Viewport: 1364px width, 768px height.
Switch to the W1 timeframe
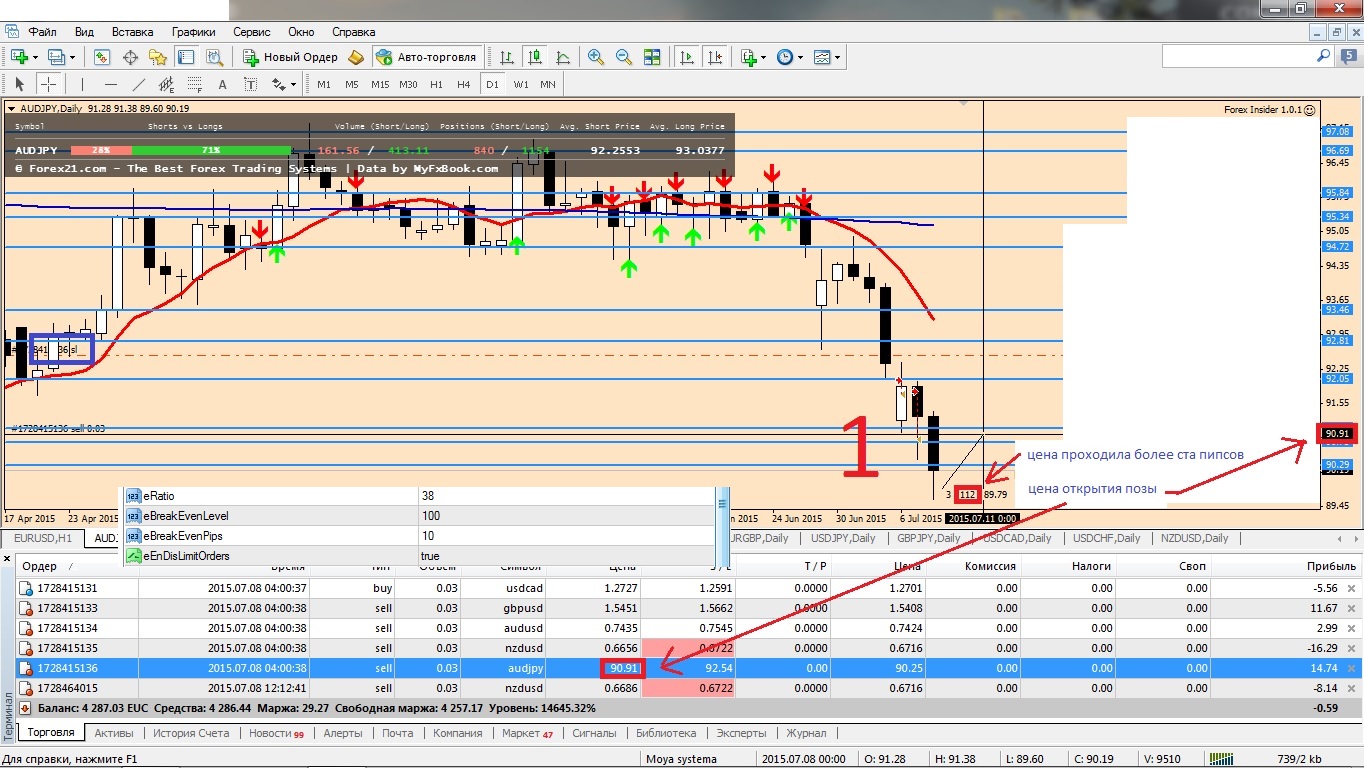tap(521, 84)
